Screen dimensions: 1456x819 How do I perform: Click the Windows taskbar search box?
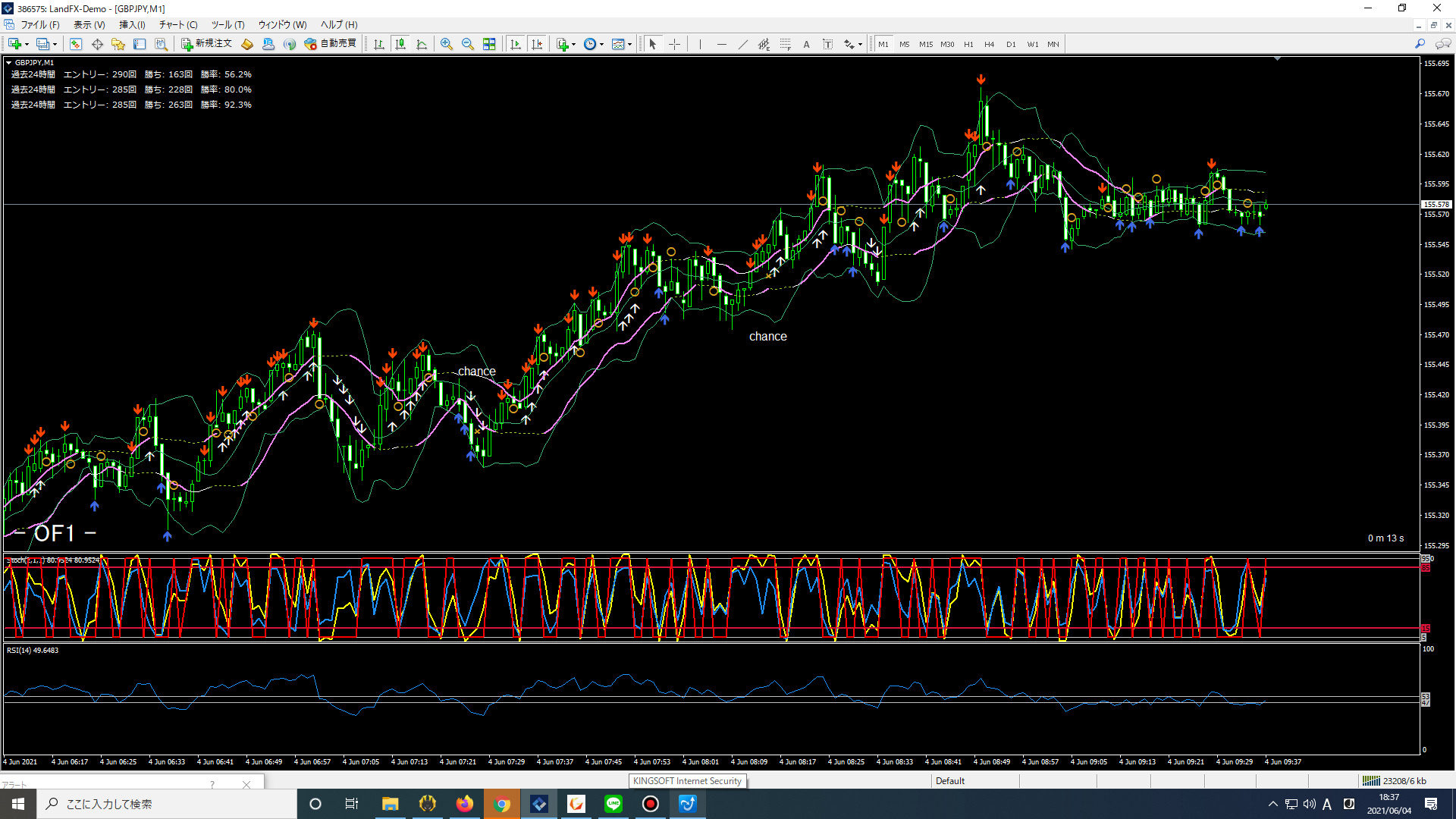tap(167, 804)
